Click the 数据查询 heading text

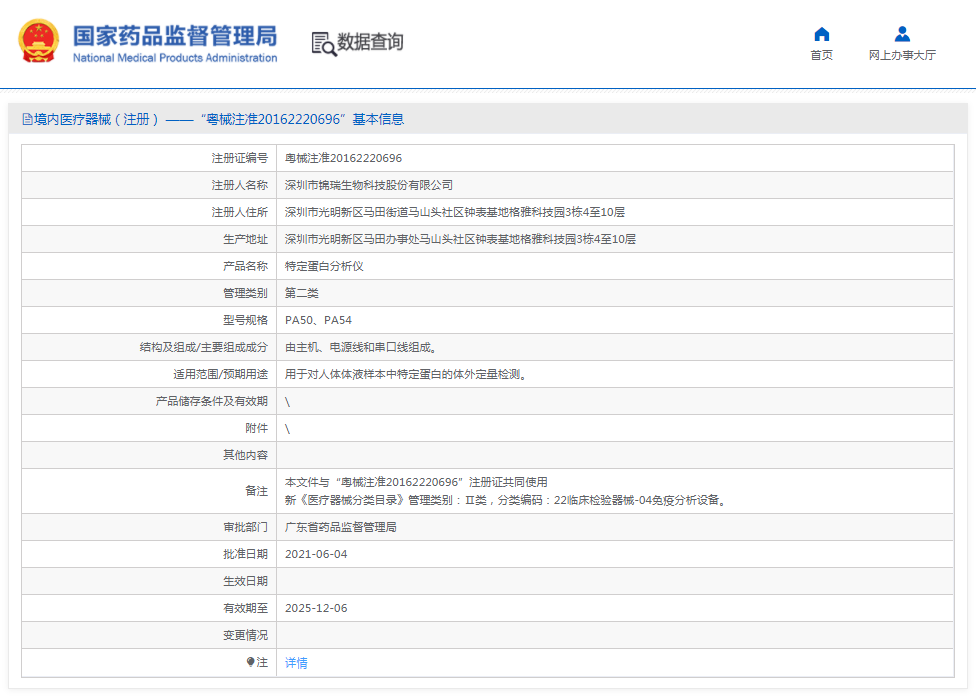[x=370, y=42]
